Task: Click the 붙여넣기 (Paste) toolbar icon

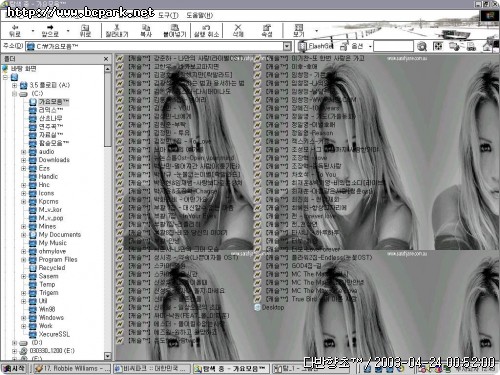Action: point(174,30)
